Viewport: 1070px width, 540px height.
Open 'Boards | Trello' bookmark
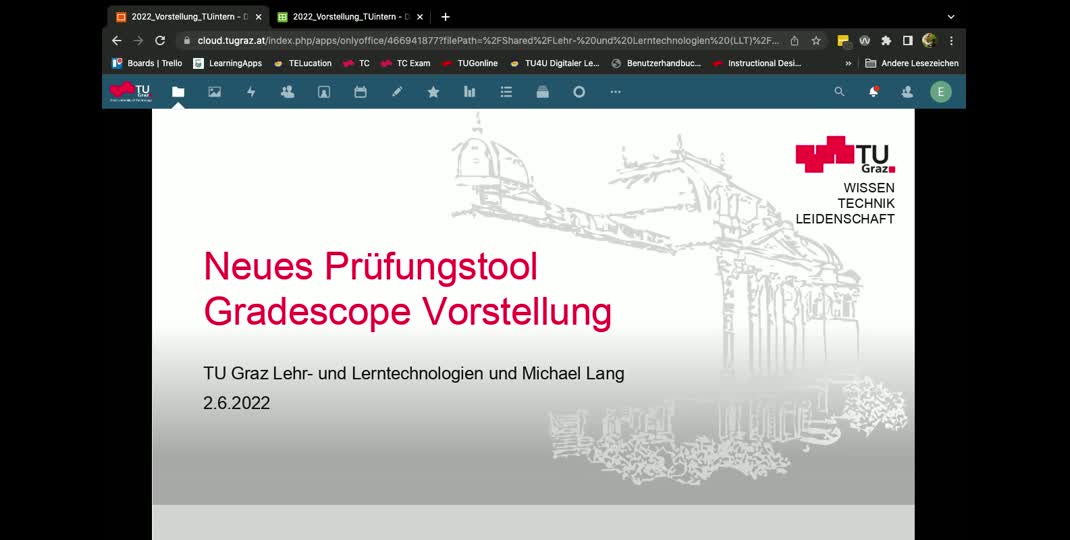click(147, 63)
